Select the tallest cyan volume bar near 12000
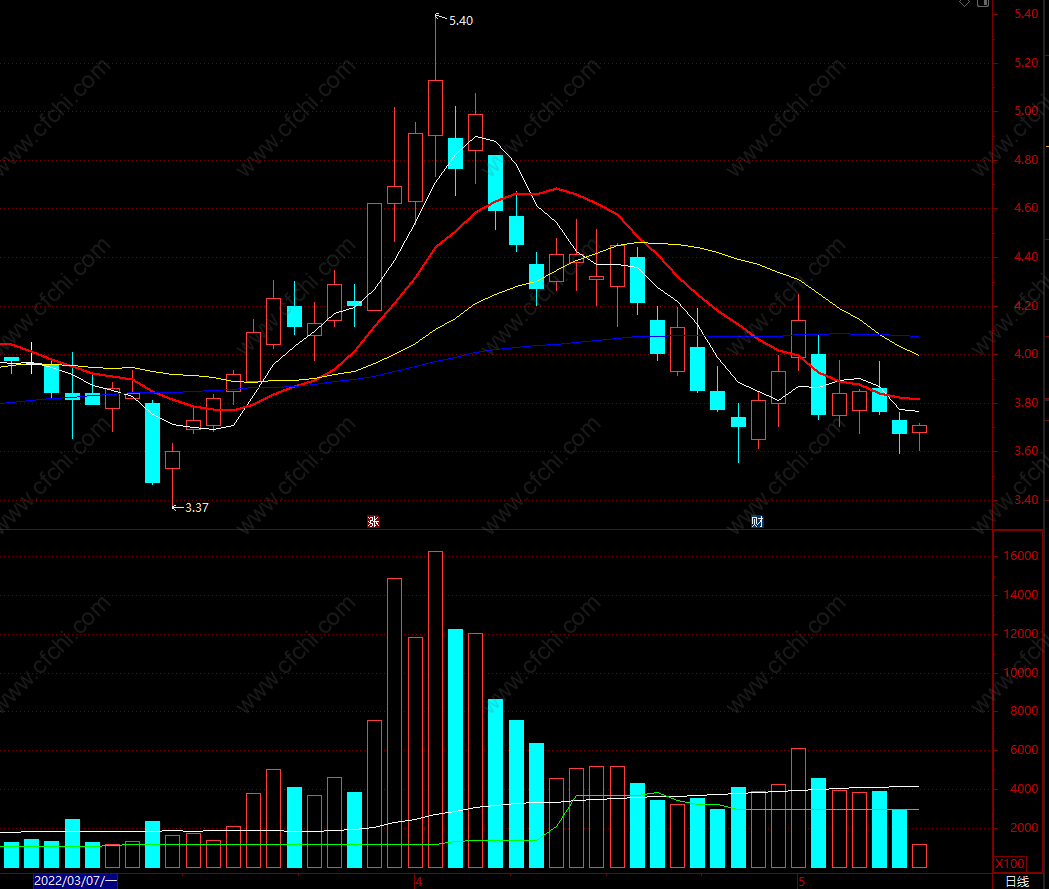 [x=456, y=748]
